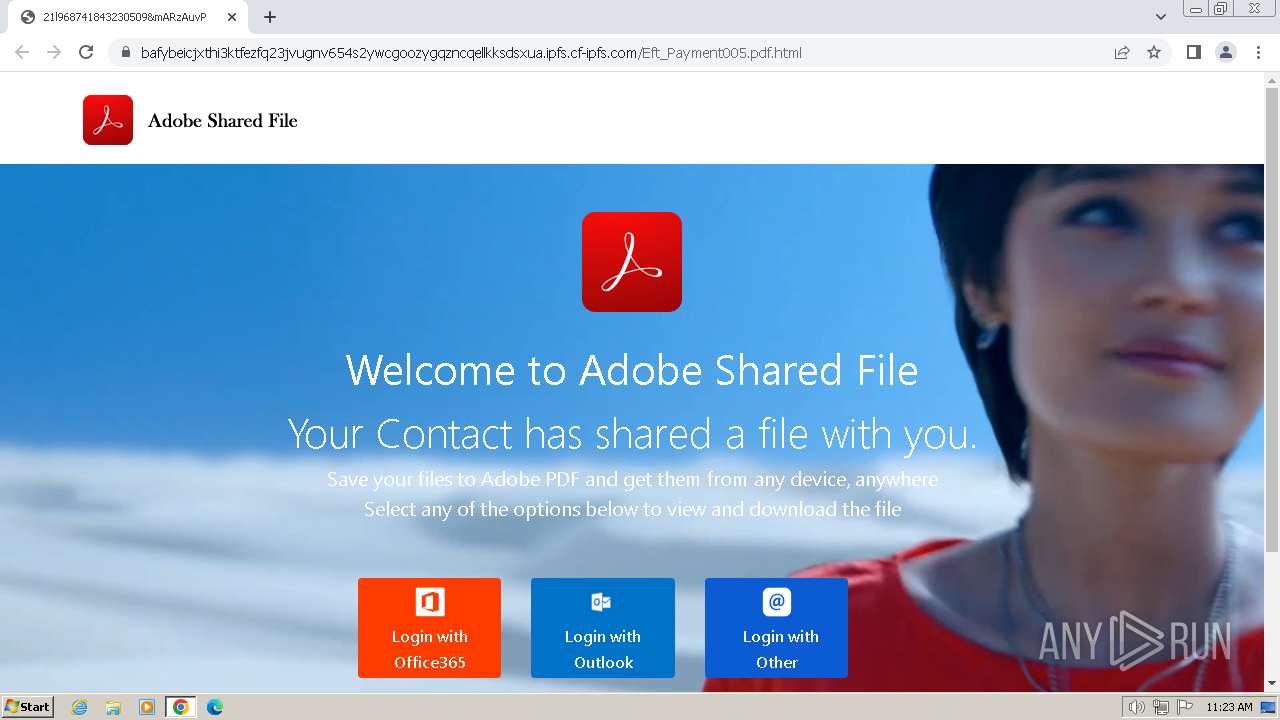Reload the current page
The width and height of the screenshot is (1280, 720).
pyautogui.click(x=86, y=53)
